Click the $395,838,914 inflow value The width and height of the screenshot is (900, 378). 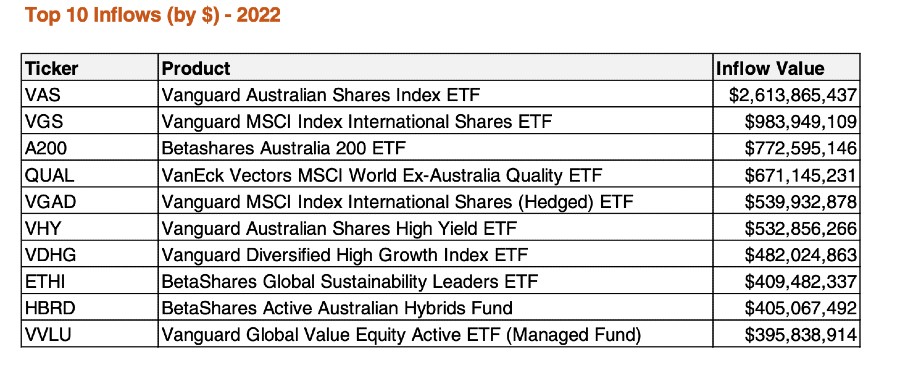786,334
